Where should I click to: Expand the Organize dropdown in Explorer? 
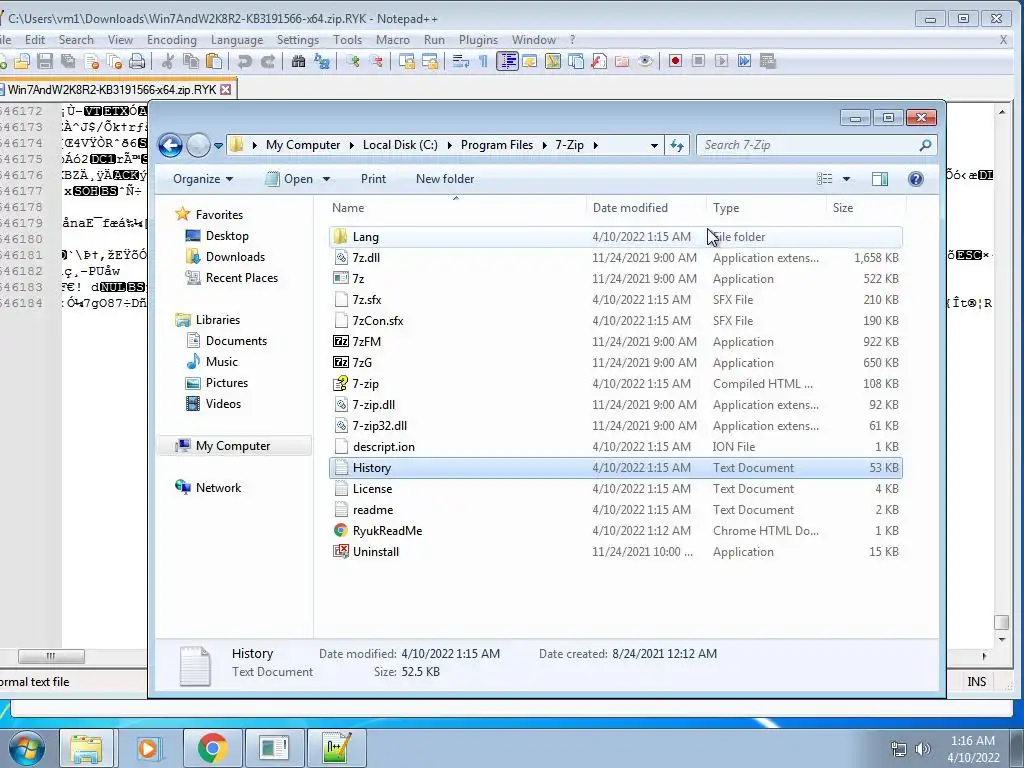tap(203, 179)
